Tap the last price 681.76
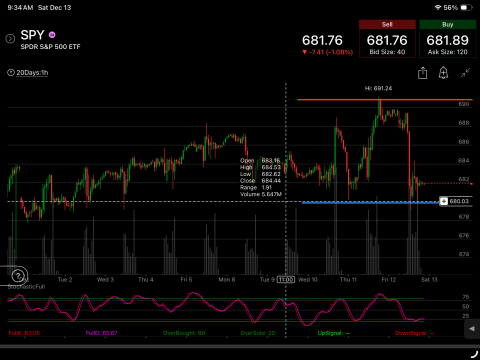Screen dimensions: 480x360 322,40
